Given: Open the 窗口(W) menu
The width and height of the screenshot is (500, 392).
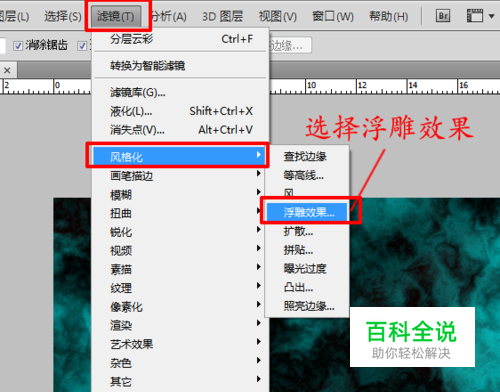Looking at the screenshot, I should 333,16.
